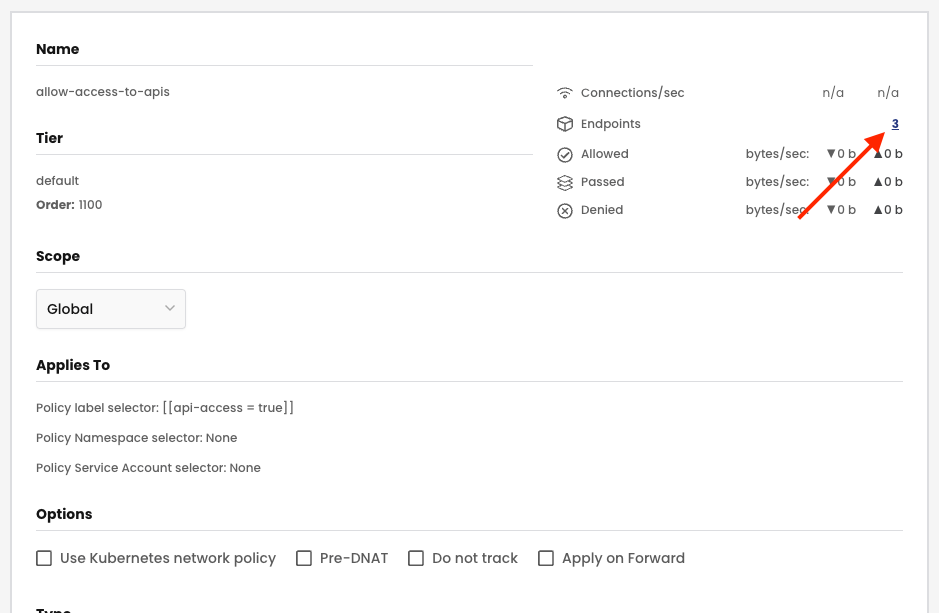
Task: Click the Passed row upload arrow value
Action: pos(888,182)
